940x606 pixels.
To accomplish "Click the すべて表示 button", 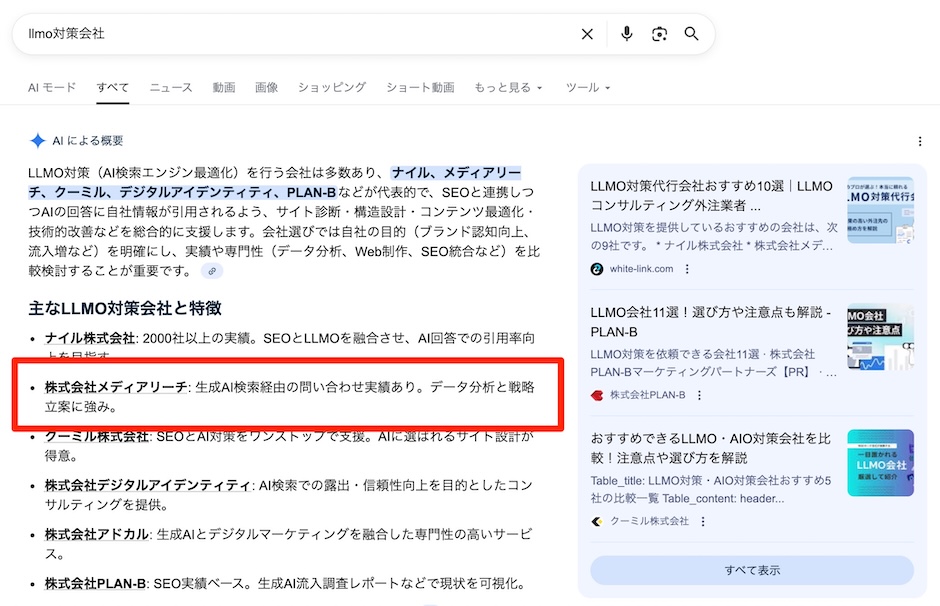I will coord(752,570).
